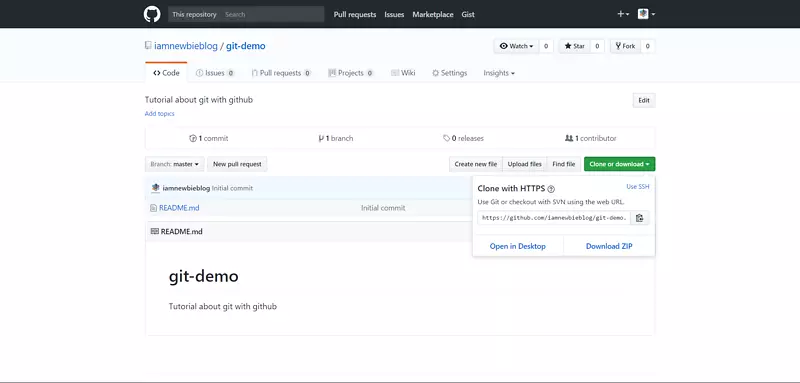800x383 pixels.
Task: Click iamnewbieblog commit author name
Action: coord(186,188)
